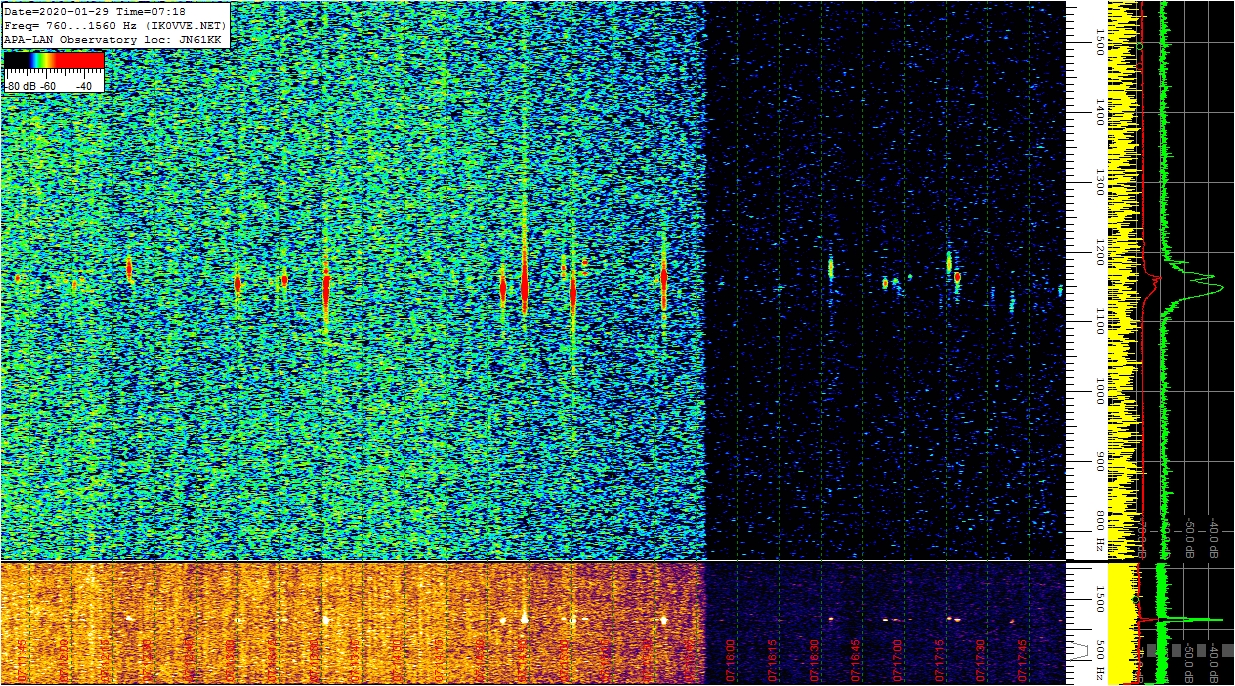Click the APA-LAN Observatory loc: JN61KK line
1235x686 pixels.
[112, 39]
